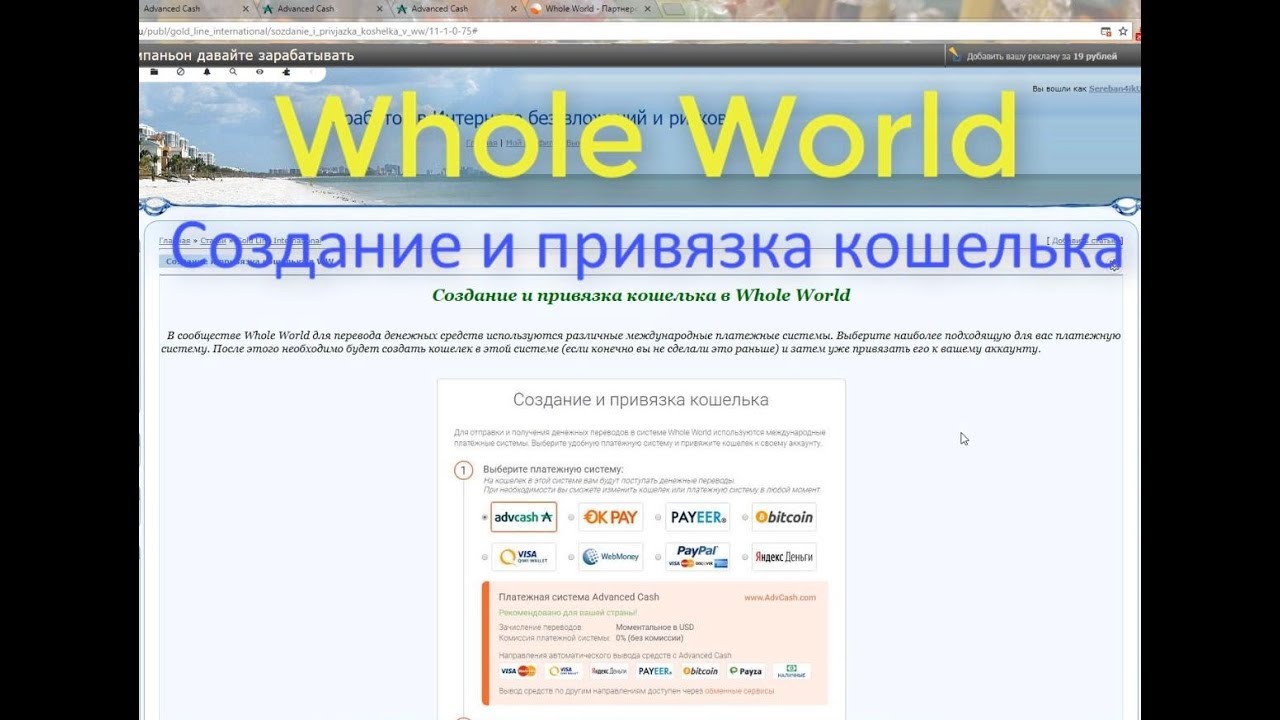1280x720 pixels.
Task: Click the OKPAY payment system logo
Action: click(610, 517)
